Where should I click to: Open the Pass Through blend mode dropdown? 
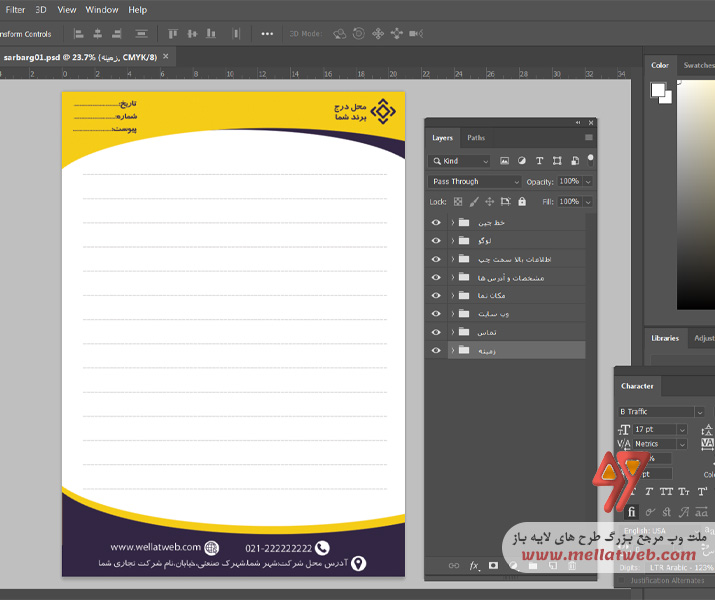(x=474, y=181)
